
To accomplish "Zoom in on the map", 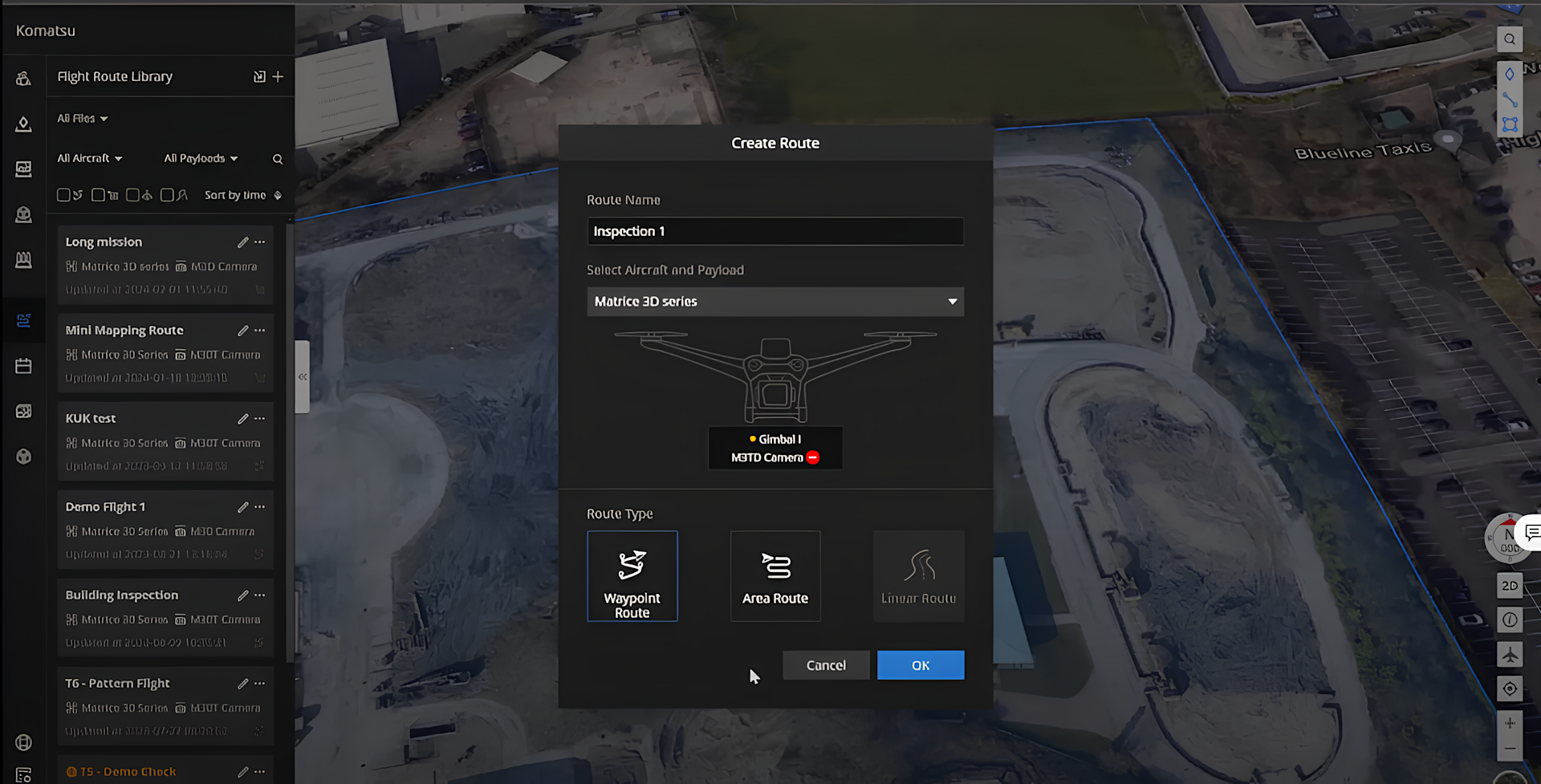I will pos(1510,723).
